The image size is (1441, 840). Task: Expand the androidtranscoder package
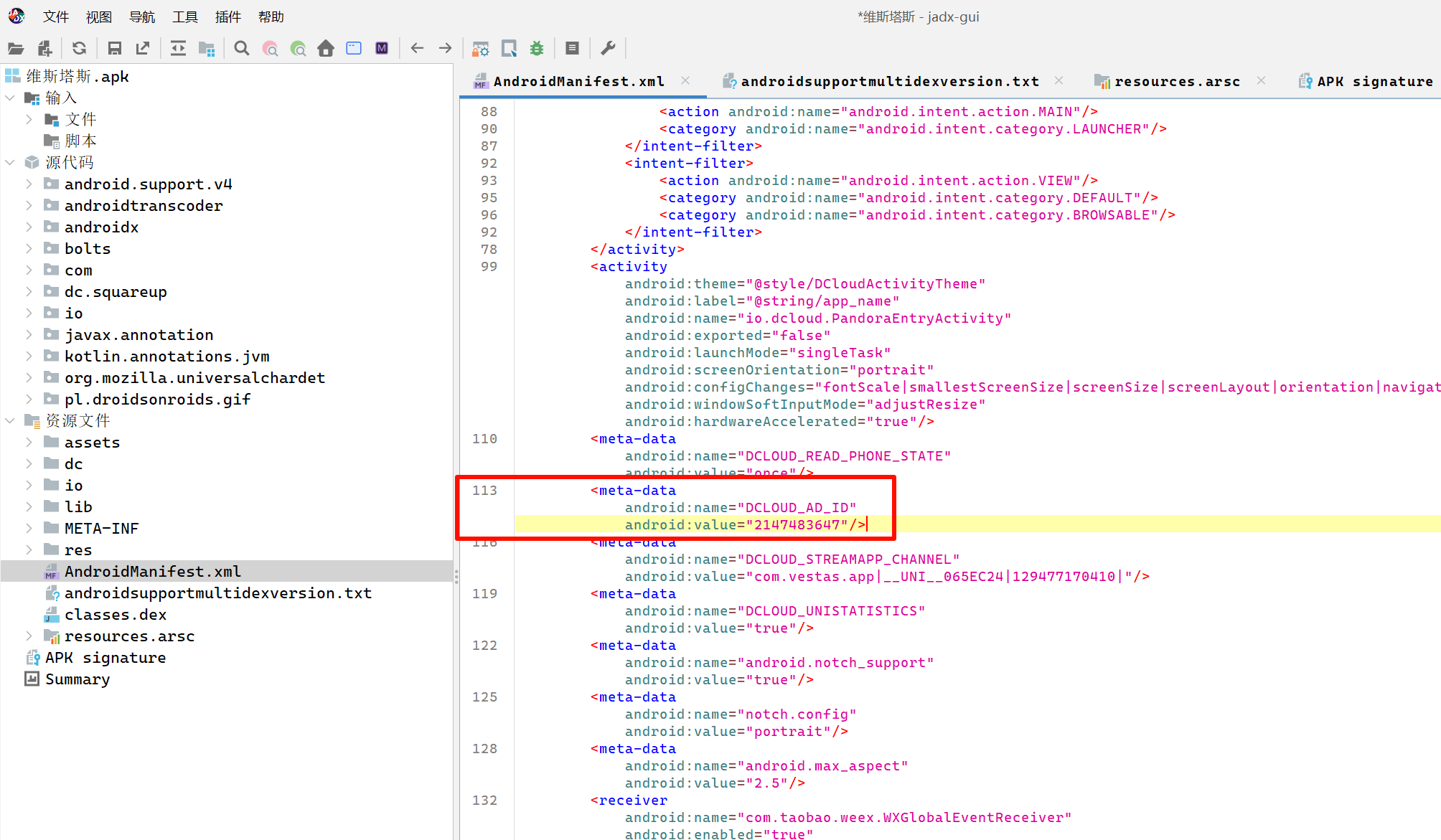29,205
